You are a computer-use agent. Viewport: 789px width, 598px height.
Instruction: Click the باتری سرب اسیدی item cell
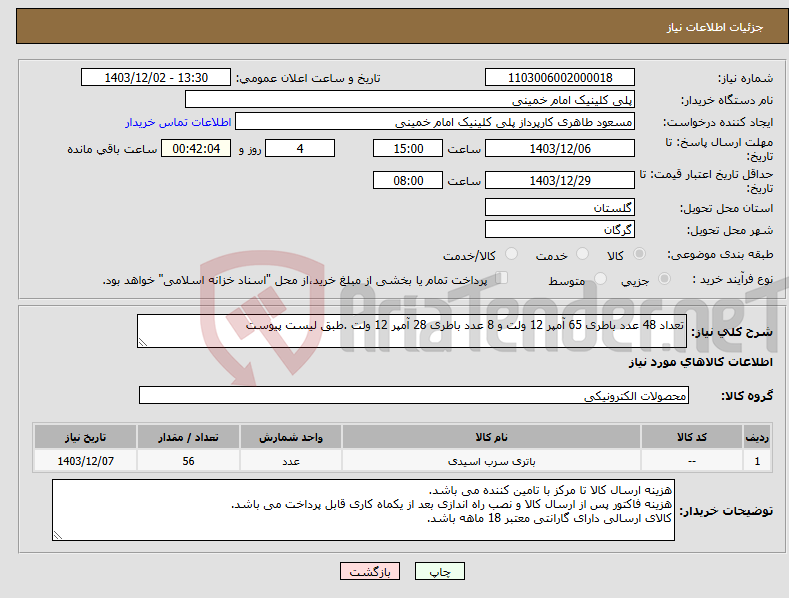pyautogui.click(x=491, y=461)
